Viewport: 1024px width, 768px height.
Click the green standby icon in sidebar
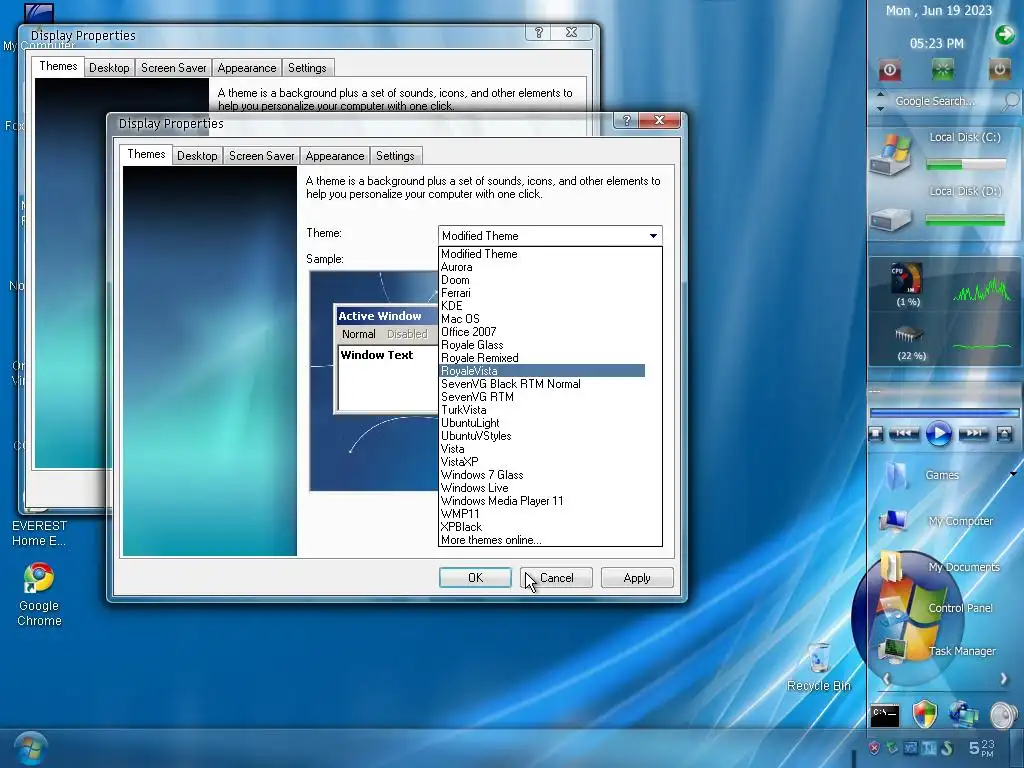[x=942, y=69]
